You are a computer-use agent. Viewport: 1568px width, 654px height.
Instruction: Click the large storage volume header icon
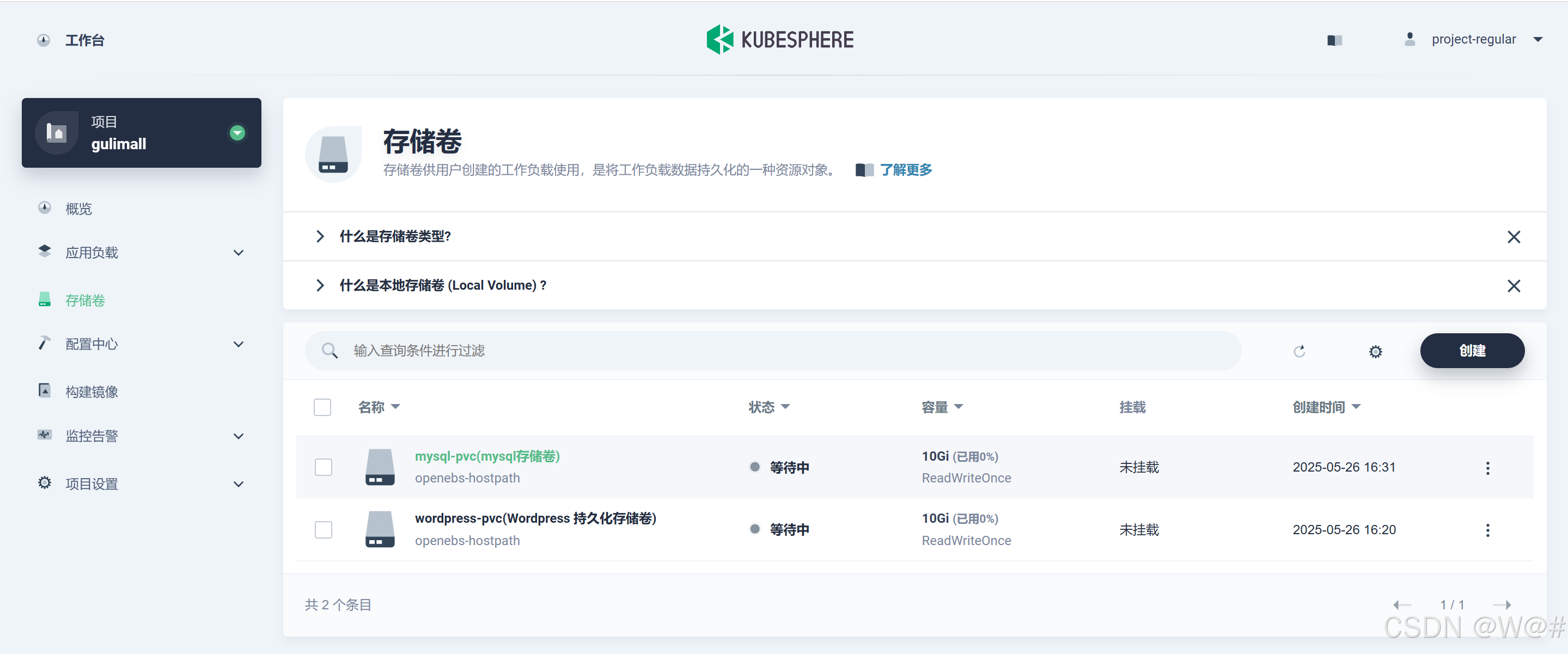333,155
